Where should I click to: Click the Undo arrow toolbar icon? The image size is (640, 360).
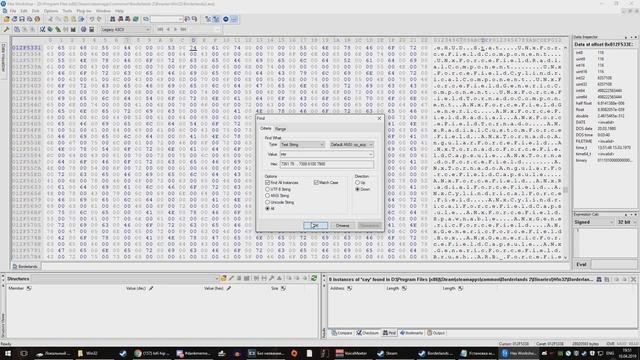[92, 19]
